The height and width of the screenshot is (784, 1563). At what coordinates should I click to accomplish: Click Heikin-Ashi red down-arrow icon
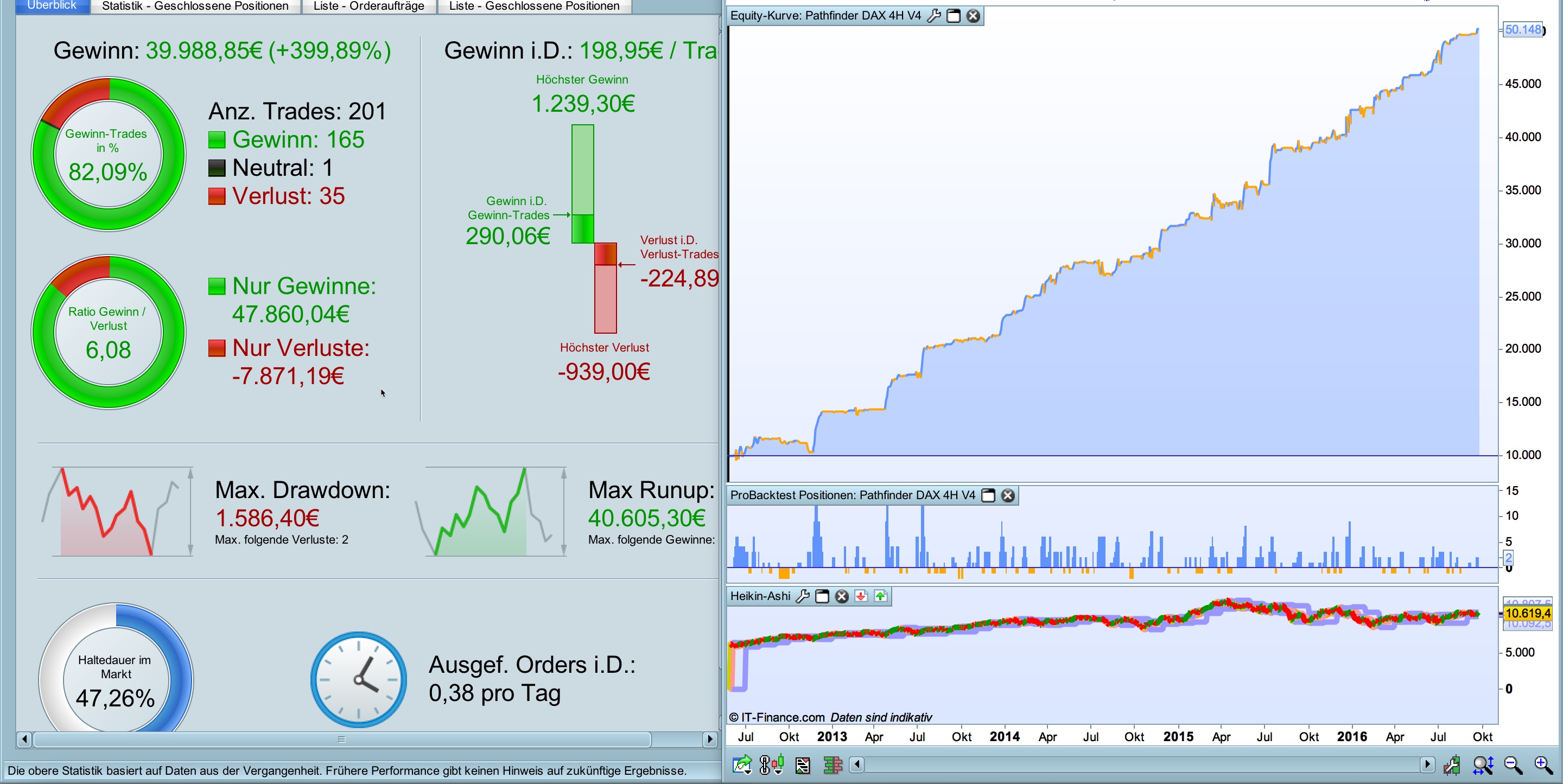[860, 596]
